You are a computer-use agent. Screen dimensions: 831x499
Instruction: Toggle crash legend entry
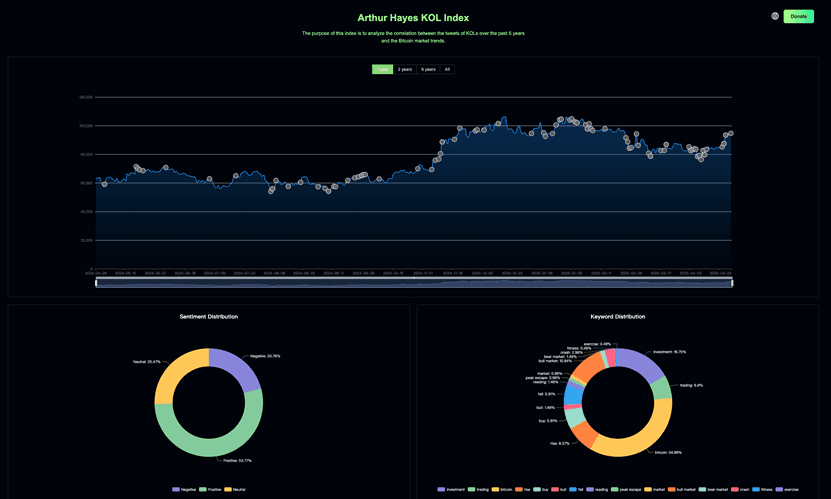pos(740,489)
